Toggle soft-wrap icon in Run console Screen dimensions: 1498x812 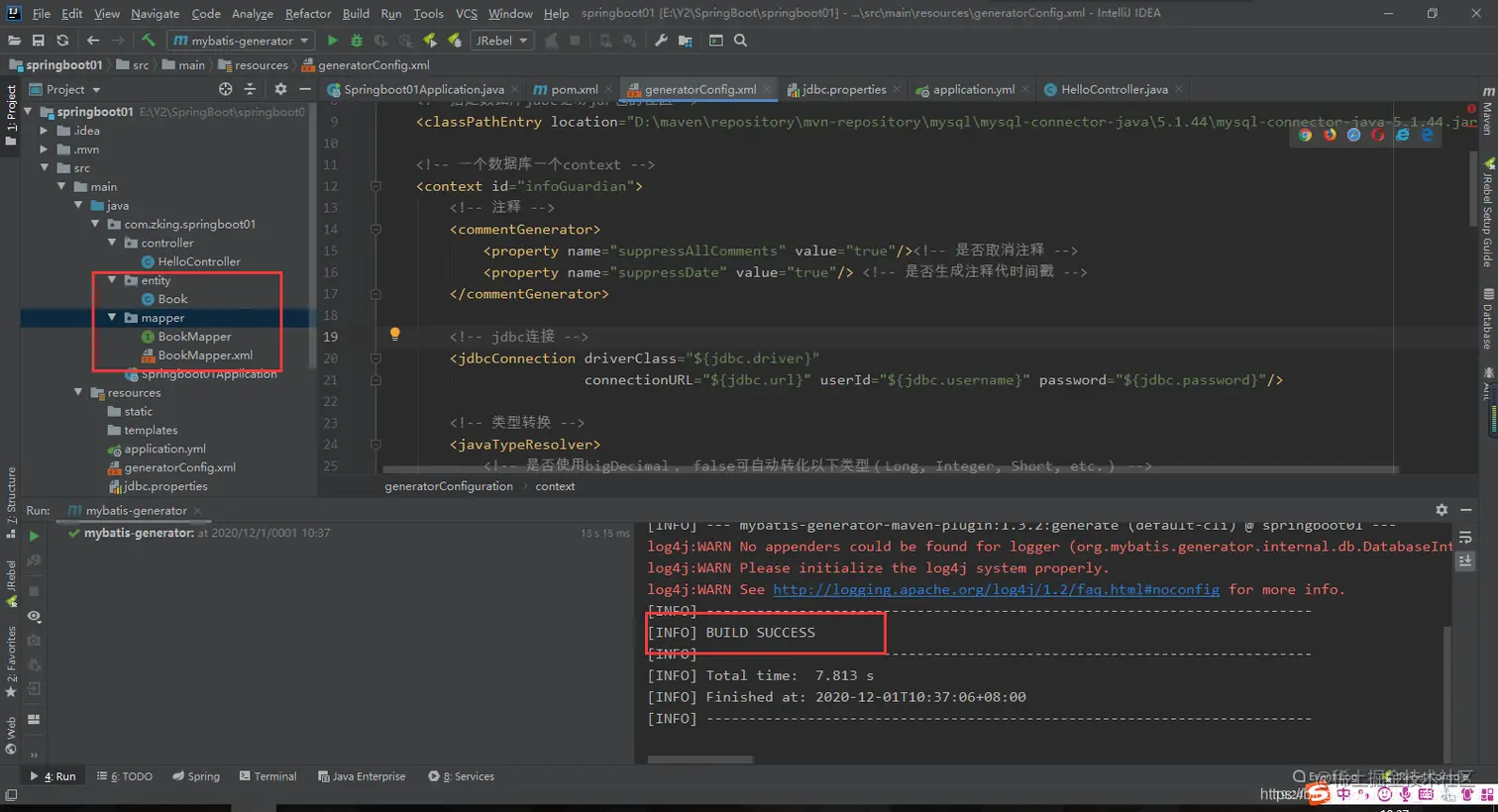click(1465, 538)
